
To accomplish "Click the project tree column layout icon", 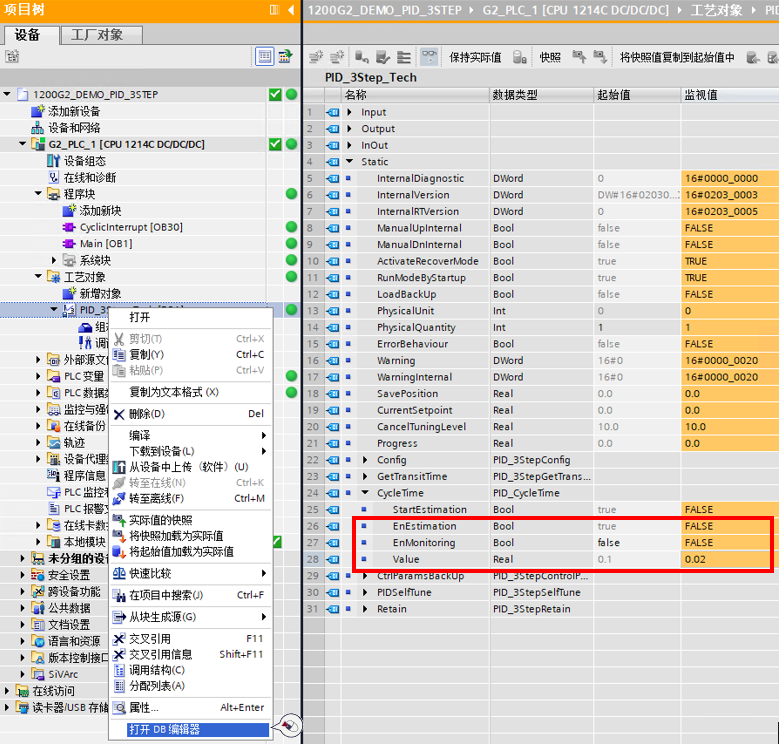I will coord(273,10).
